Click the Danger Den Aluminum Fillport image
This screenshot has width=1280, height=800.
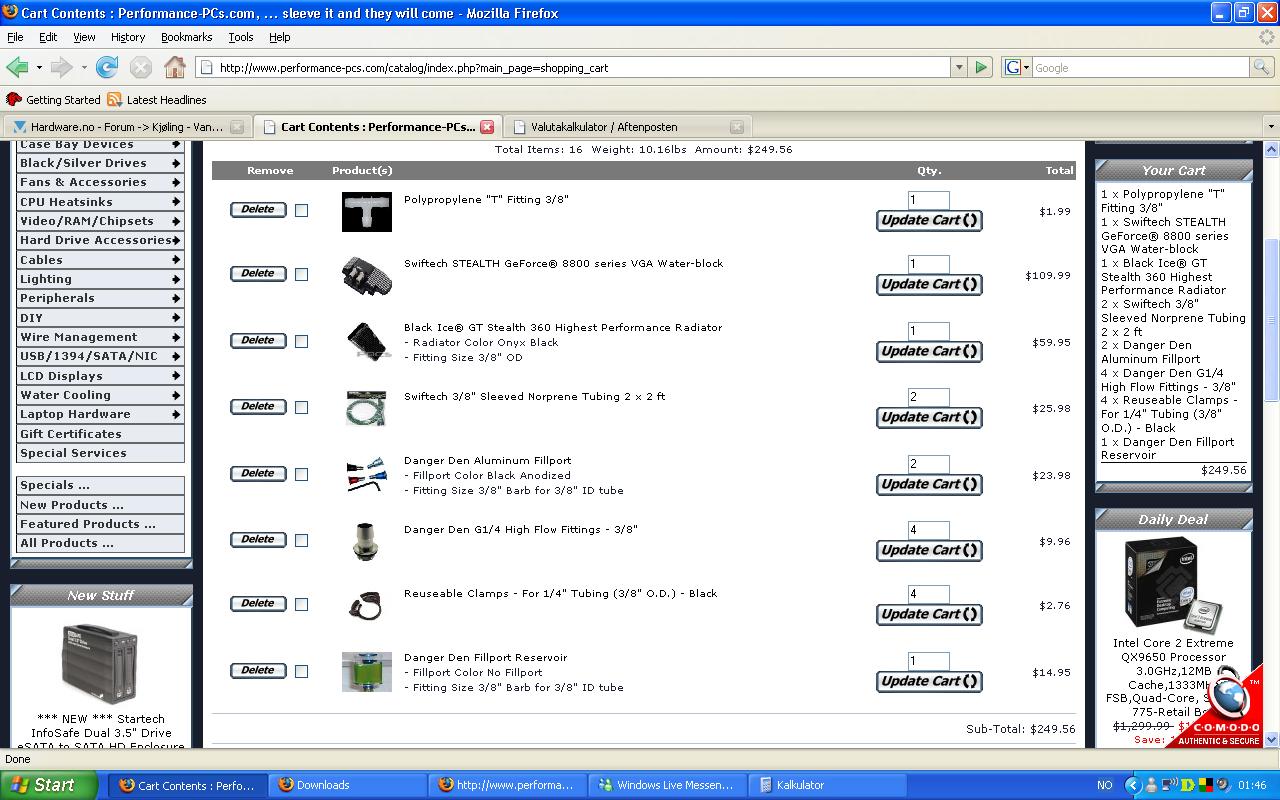pyautogui.click(x=367, y=474)
